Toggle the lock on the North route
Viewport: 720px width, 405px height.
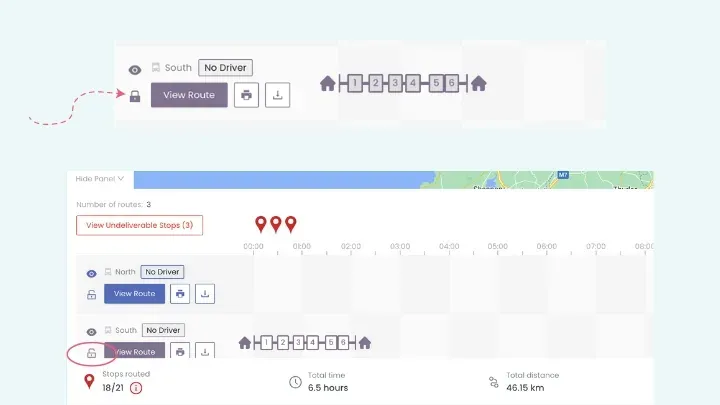point(91,295)
